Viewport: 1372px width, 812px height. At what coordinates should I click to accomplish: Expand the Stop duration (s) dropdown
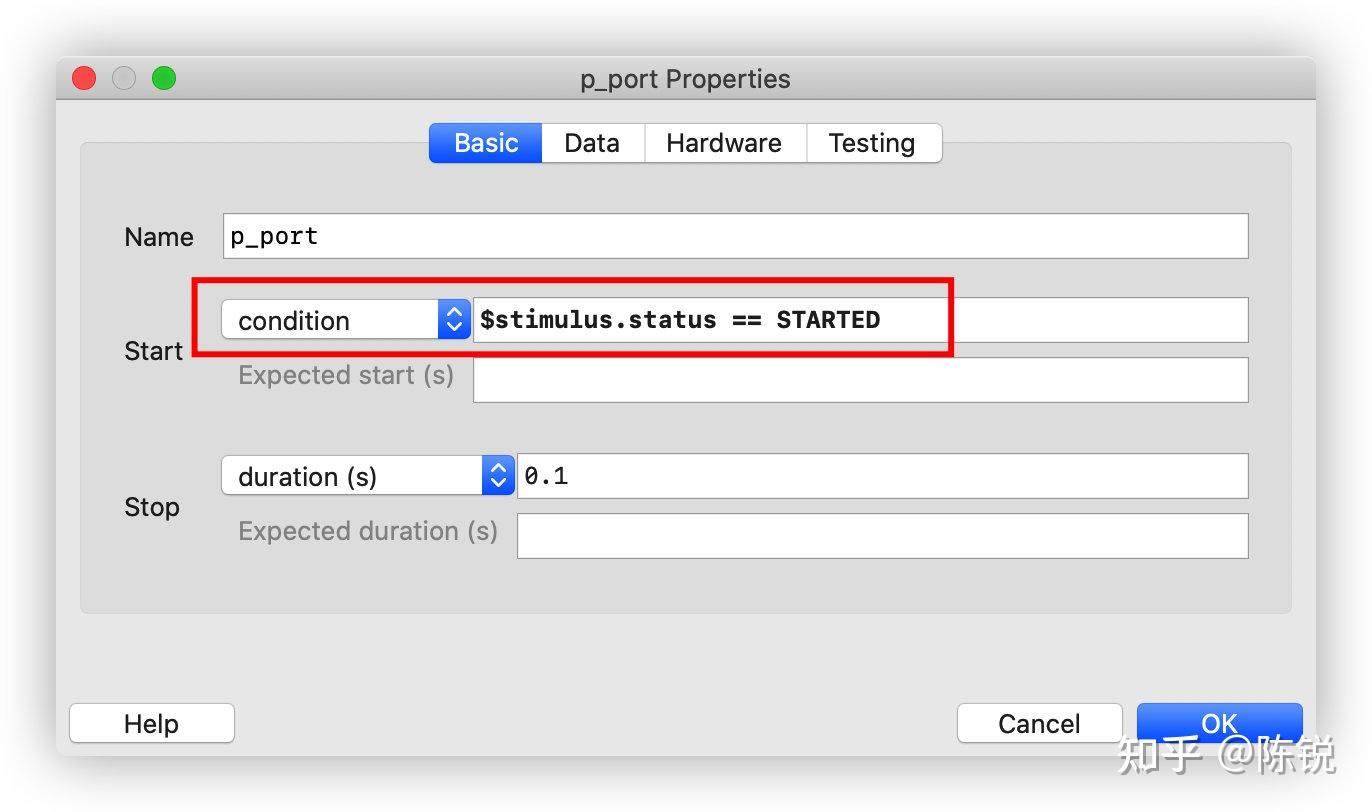click(366, 476)
